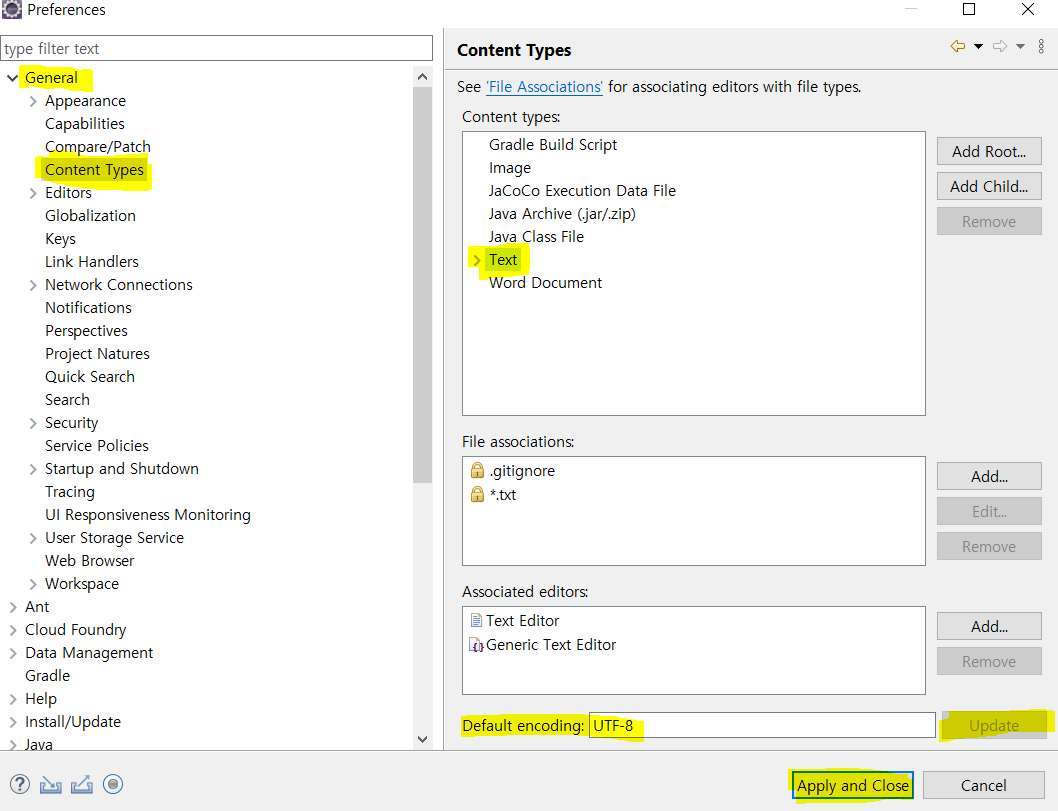Screen dimensions: 1058x811
Task: Select Web Browser in the tree
Action: click(x=90, y=561)
